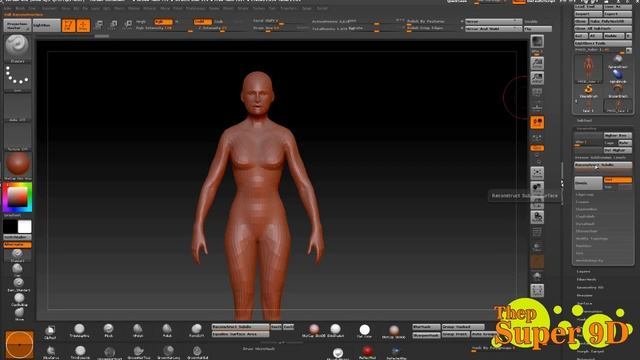Viewport: 640px width, 360px height.
Task: Enable the Zsub button
Action: point(220,22)
